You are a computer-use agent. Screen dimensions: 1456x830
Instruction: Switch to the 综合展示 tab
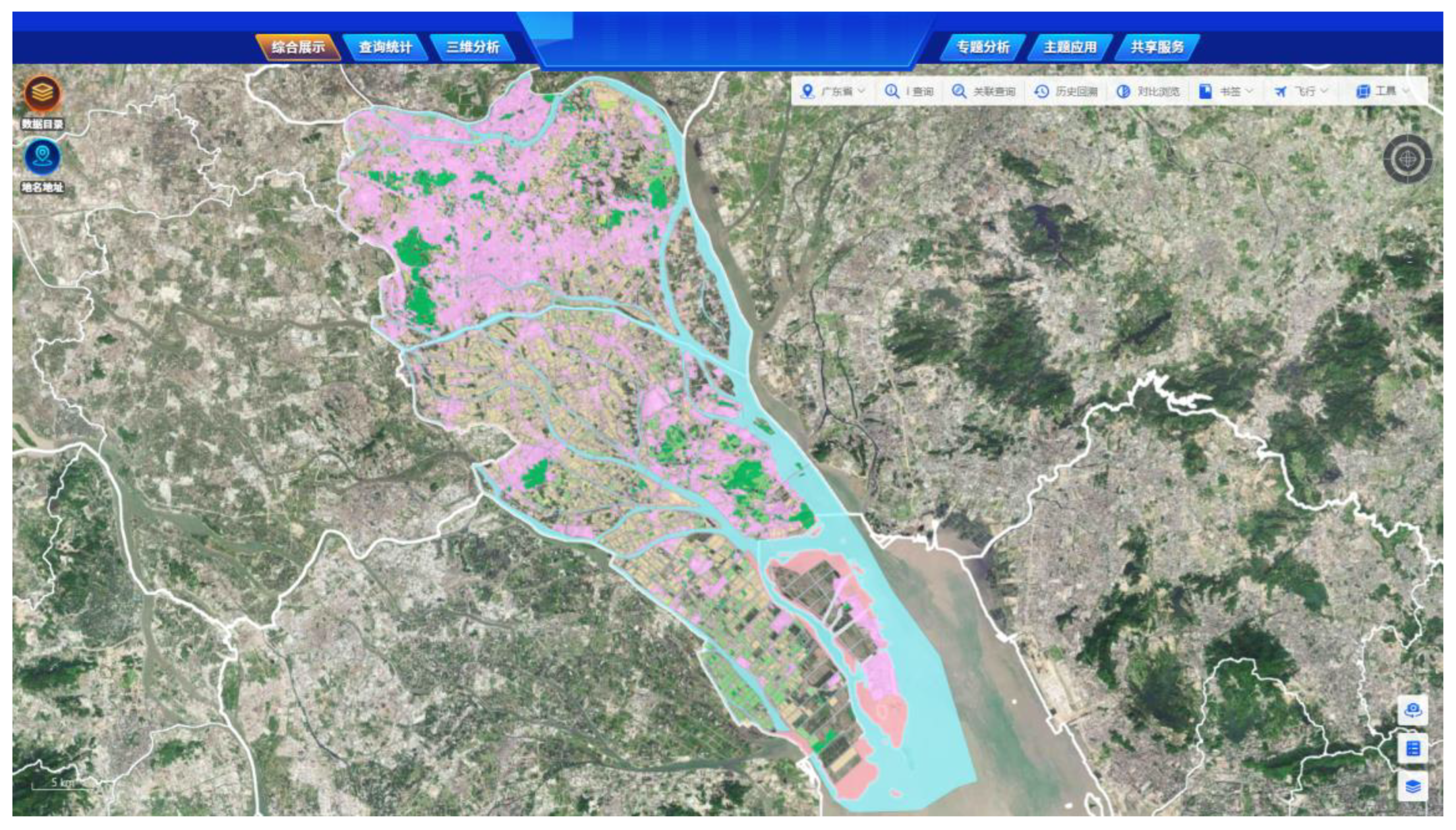pyautogui.click(x=297, y=47)
